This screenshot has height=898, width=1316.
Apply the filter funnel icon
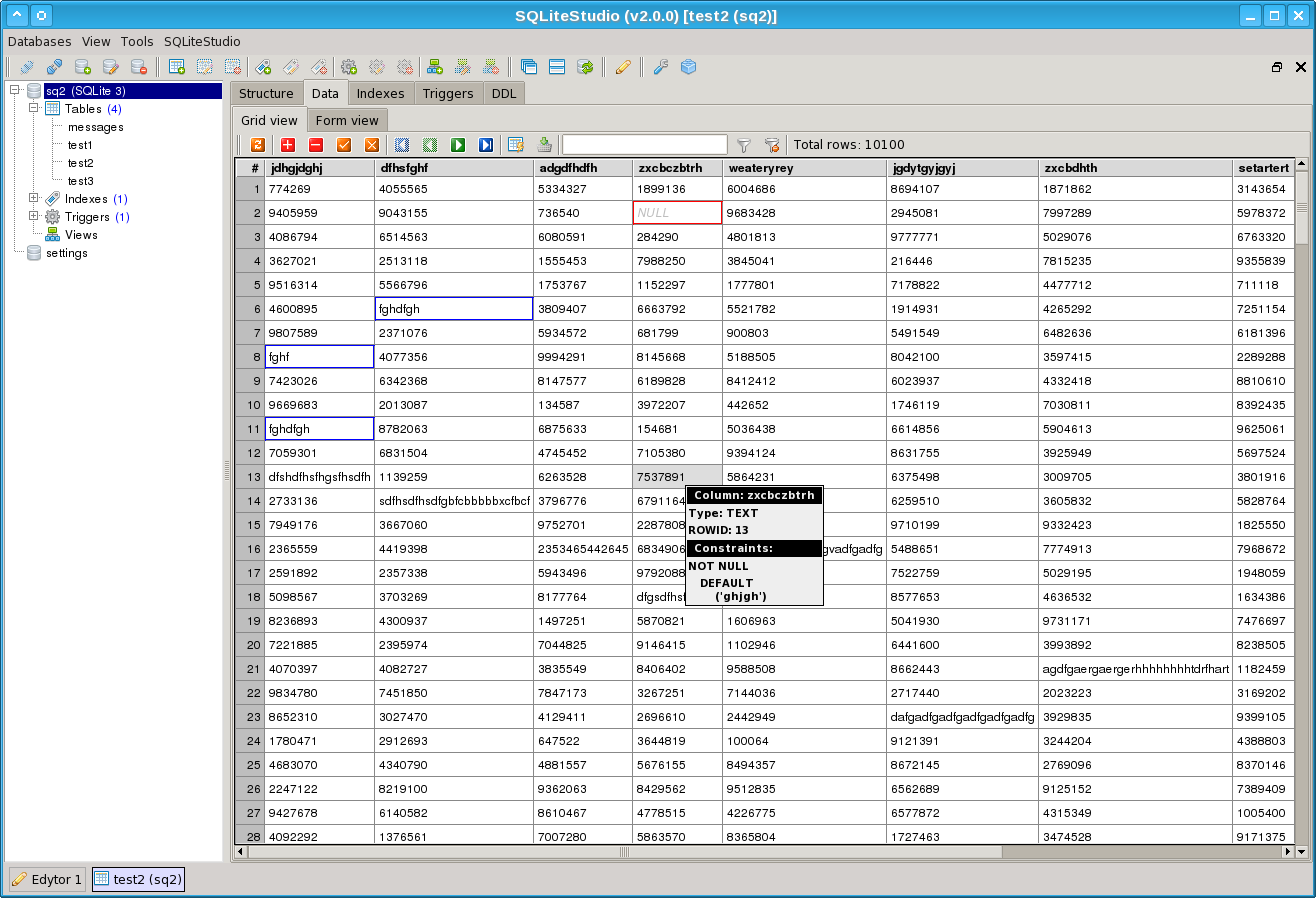coord(743,145)
